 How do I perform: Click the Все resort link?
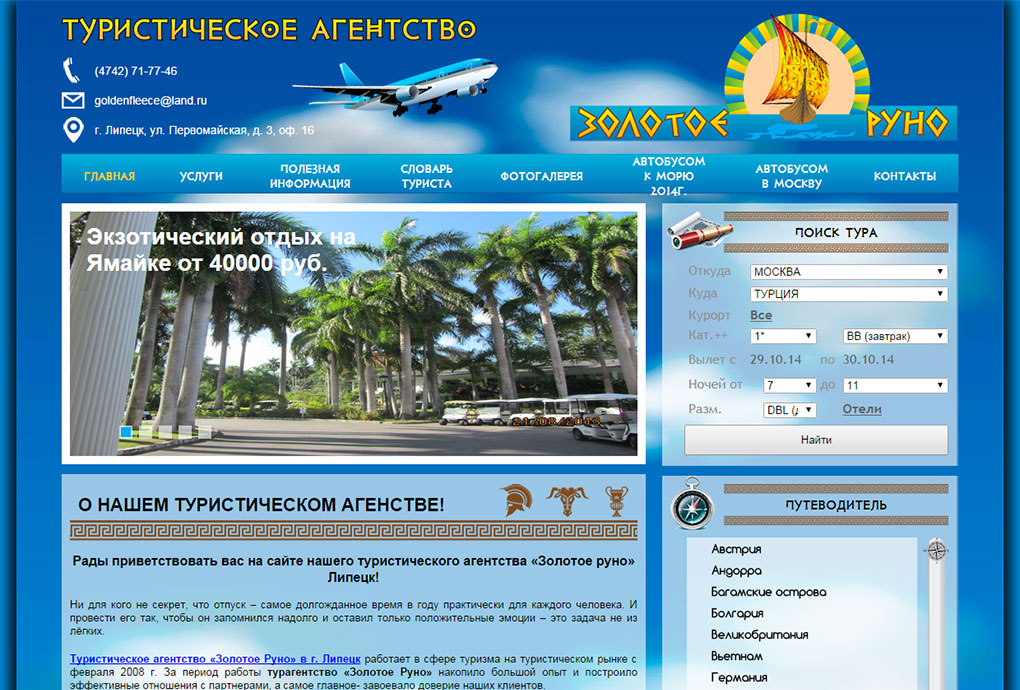click(x=760, y=315)
